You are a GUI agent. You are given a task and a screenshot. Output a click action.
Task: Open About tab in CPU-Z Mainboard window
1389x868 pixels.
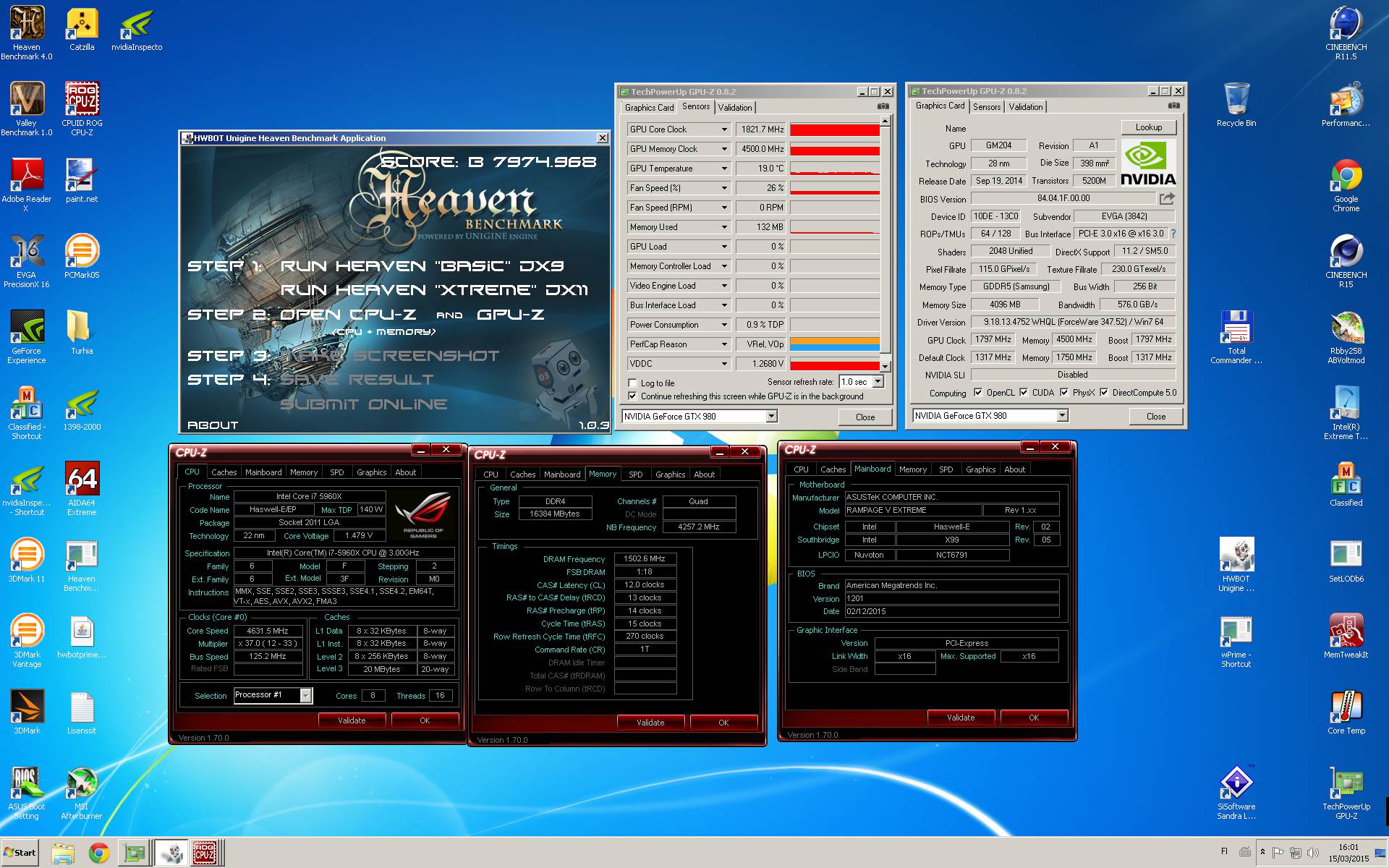(x=1014, y=469)
